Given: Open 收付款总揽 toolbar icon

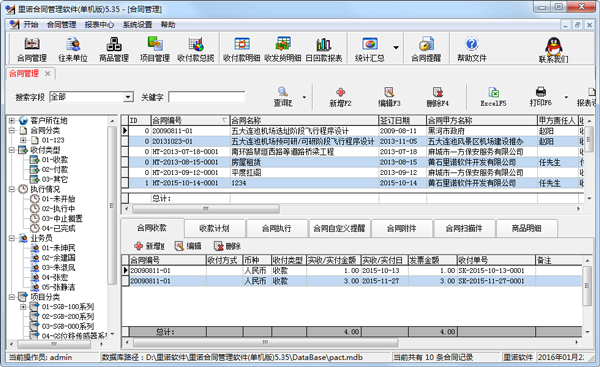Looking at the screenshot, I should coord(196,50).
